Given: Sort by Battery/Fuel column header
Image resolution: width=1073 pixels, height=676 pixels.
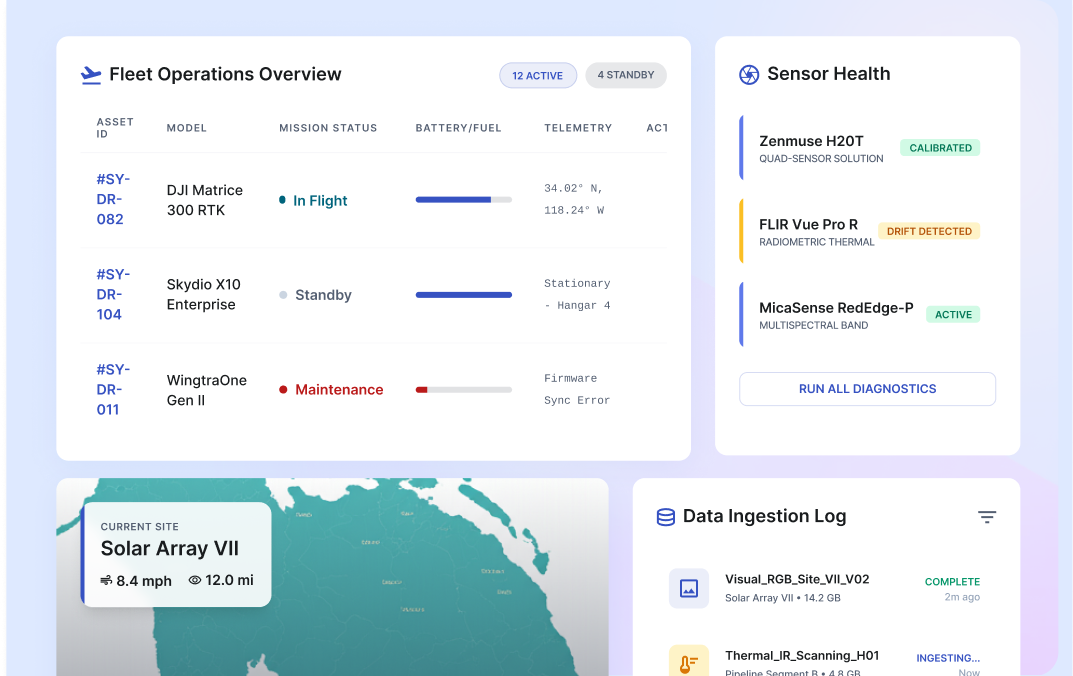Looking at the screenshot, I should 458,128.
